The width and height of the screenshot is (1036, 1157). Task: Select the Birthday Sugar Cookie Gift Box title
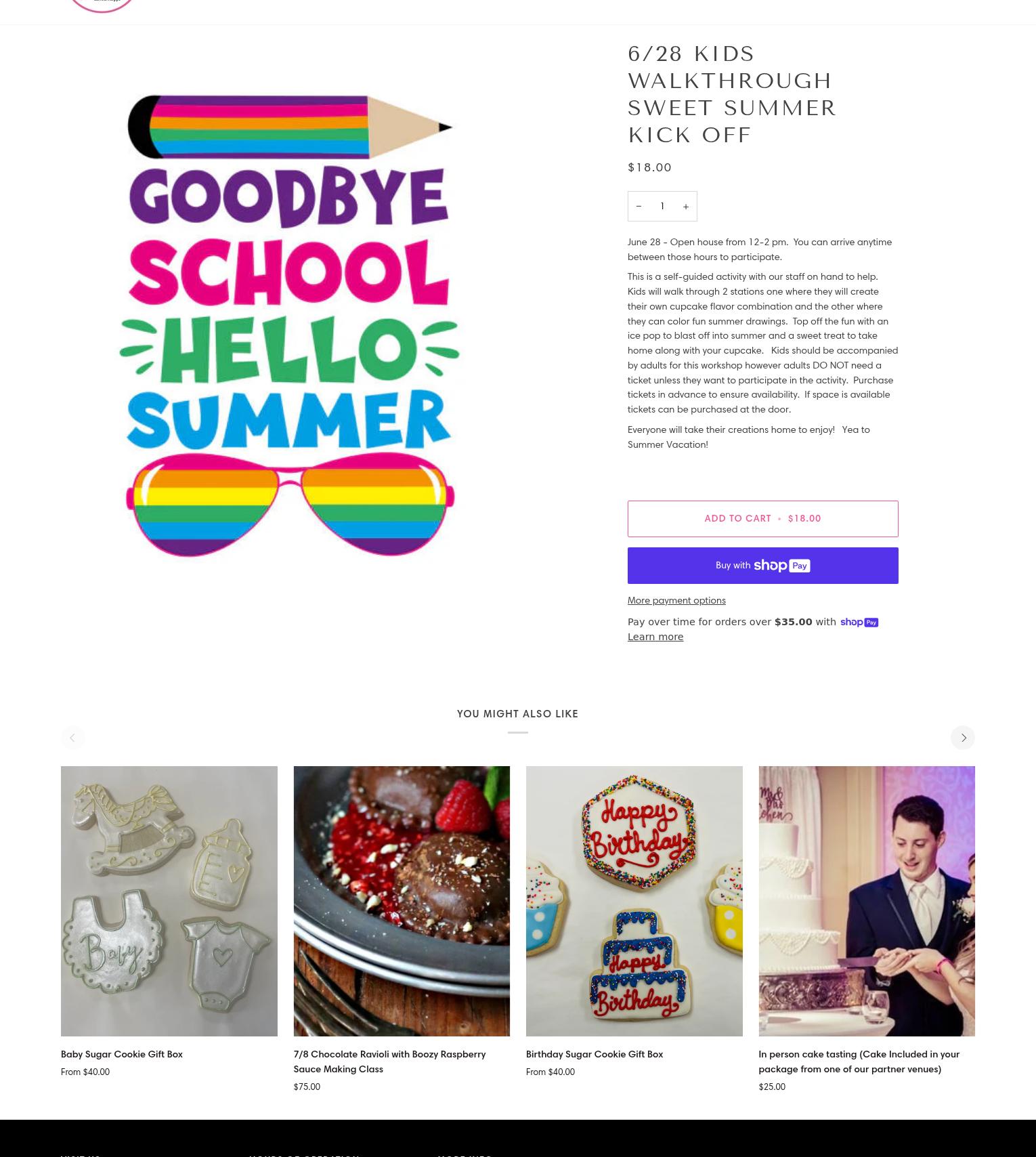coord(595,1054)
